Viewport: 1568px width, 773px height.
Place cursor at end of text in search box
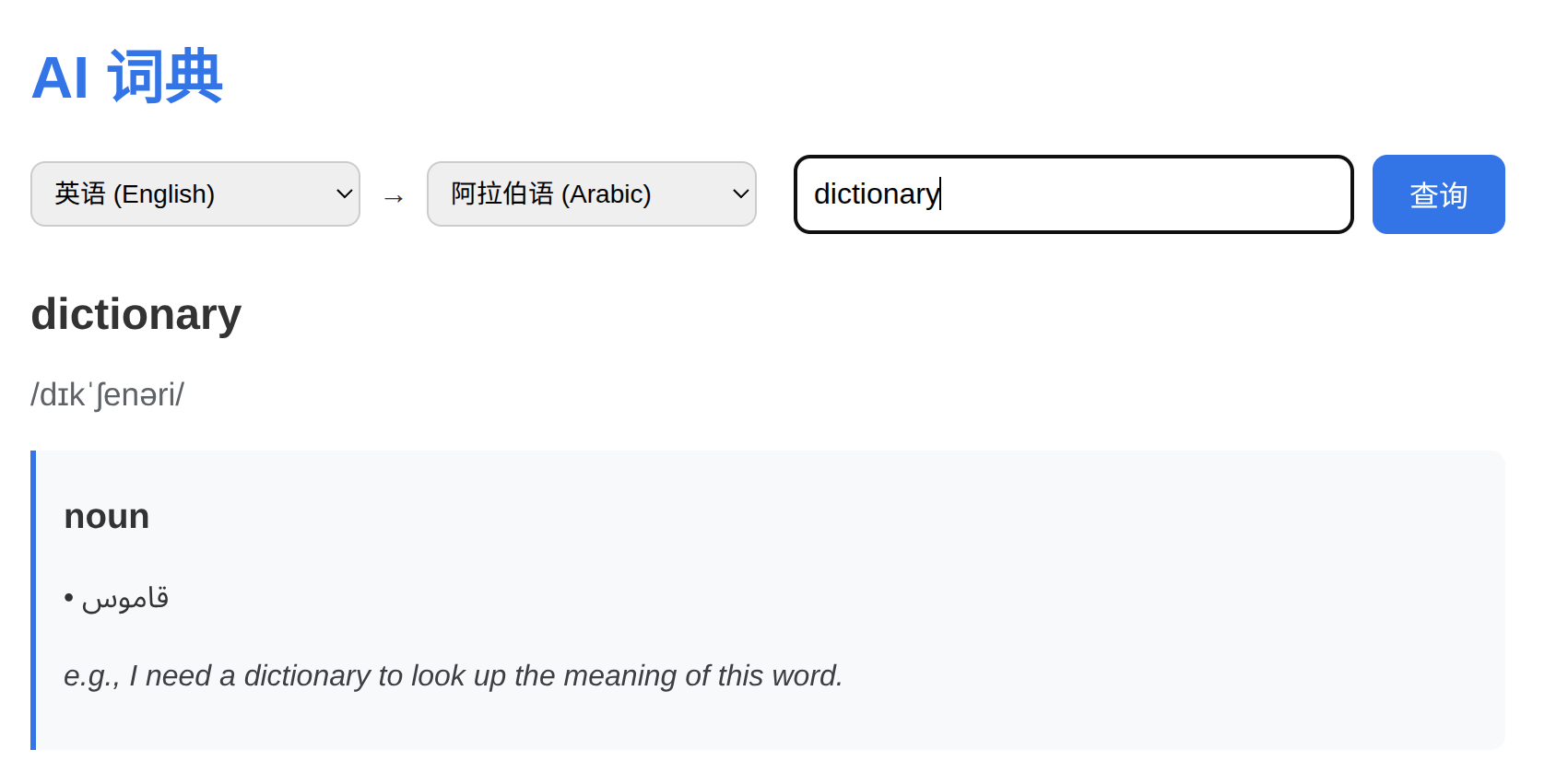937,193
